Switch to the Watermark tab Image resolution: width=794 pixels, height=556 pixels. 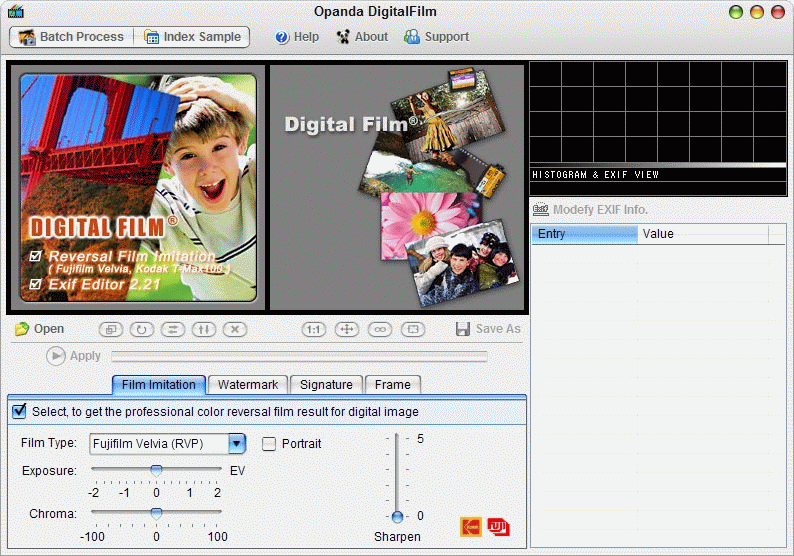coord(248,385)
